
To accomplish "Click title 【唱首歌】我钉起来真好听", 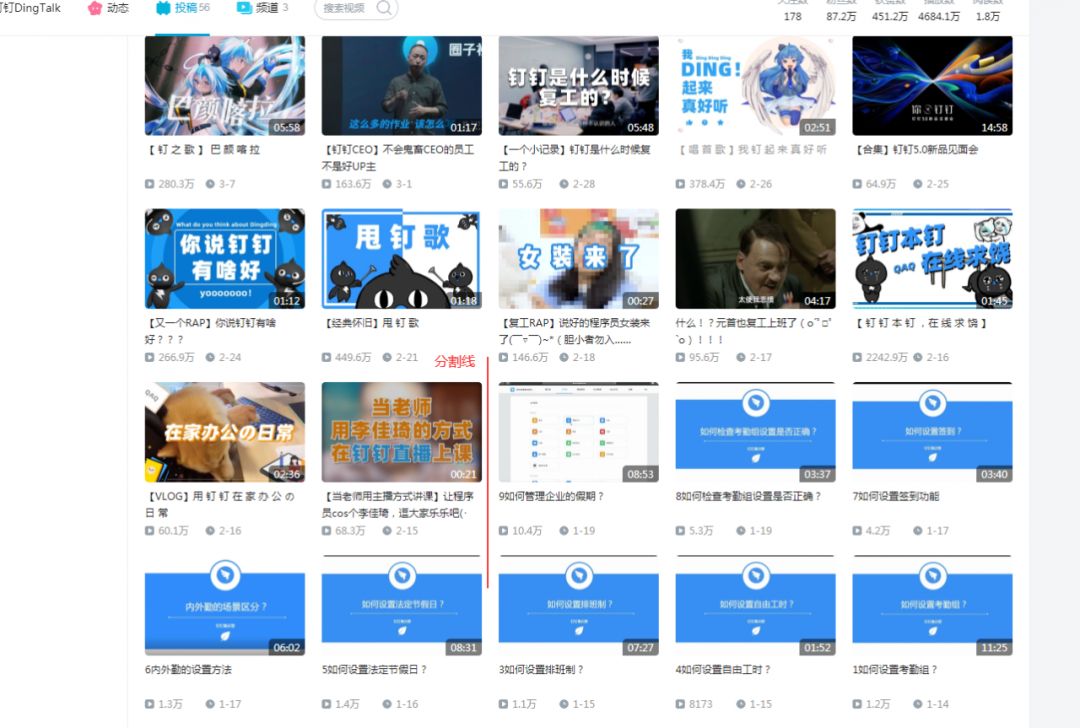I will click(x=752, y=149).
